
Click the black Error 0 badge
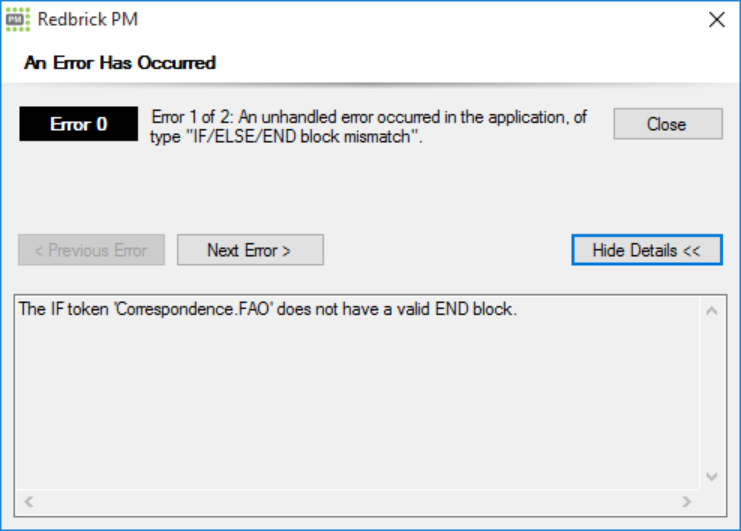pyautogui.click(x=79, y=125)
